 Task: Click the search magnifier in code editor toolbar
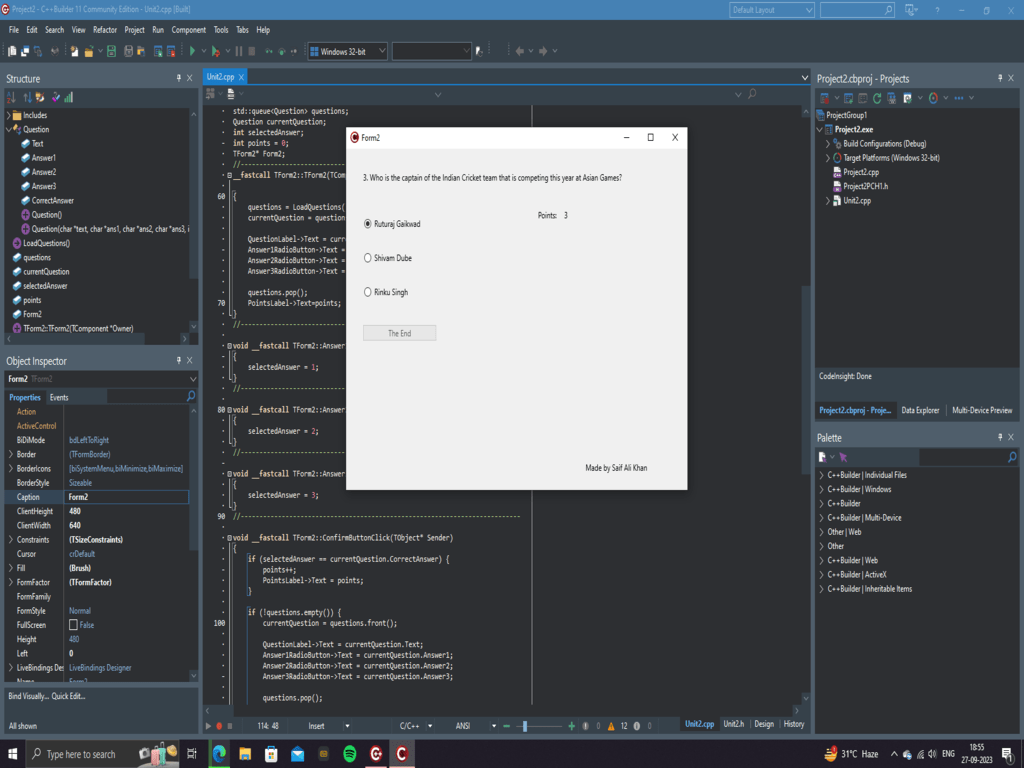click(752, 94)
